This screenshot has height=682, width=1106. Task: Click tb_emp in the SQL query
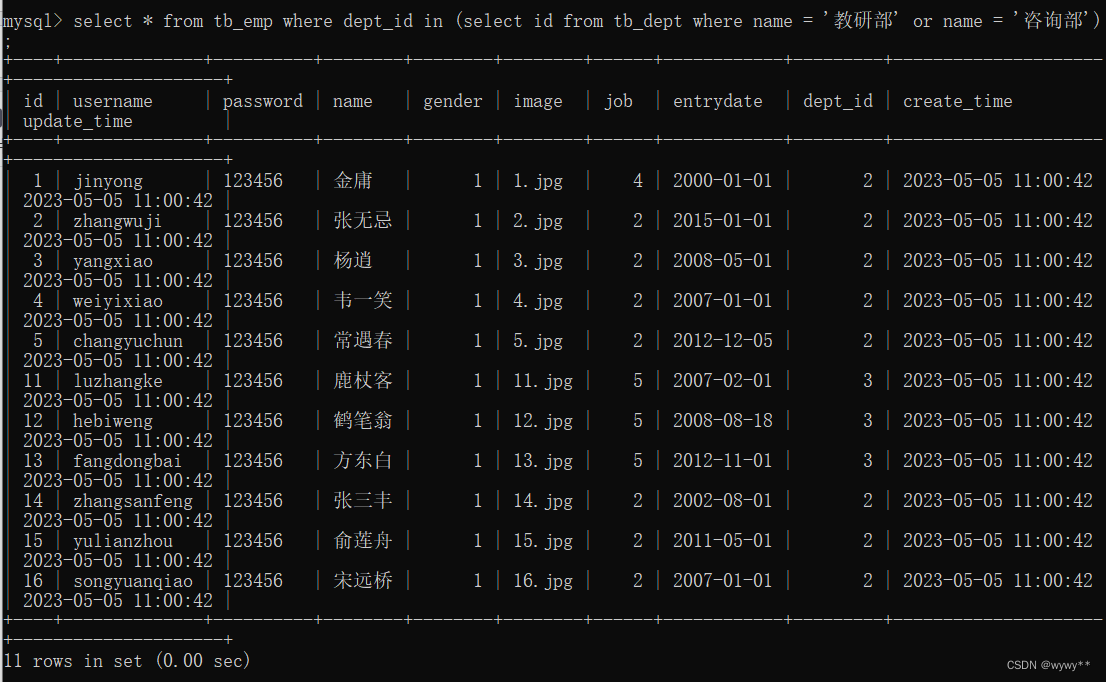243,22
